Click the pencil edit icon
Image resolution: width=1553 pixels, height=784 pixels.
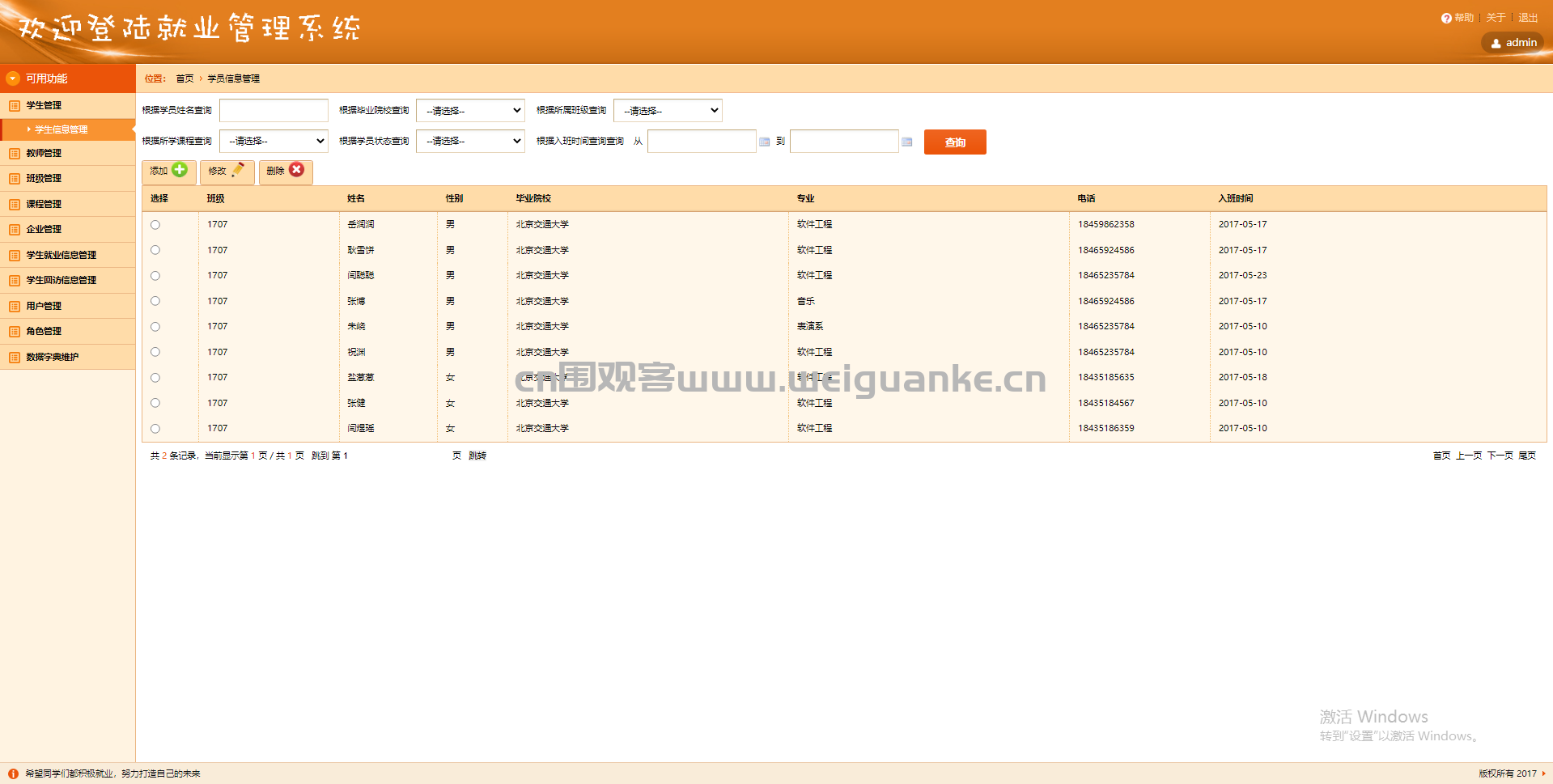coord(238,170)
